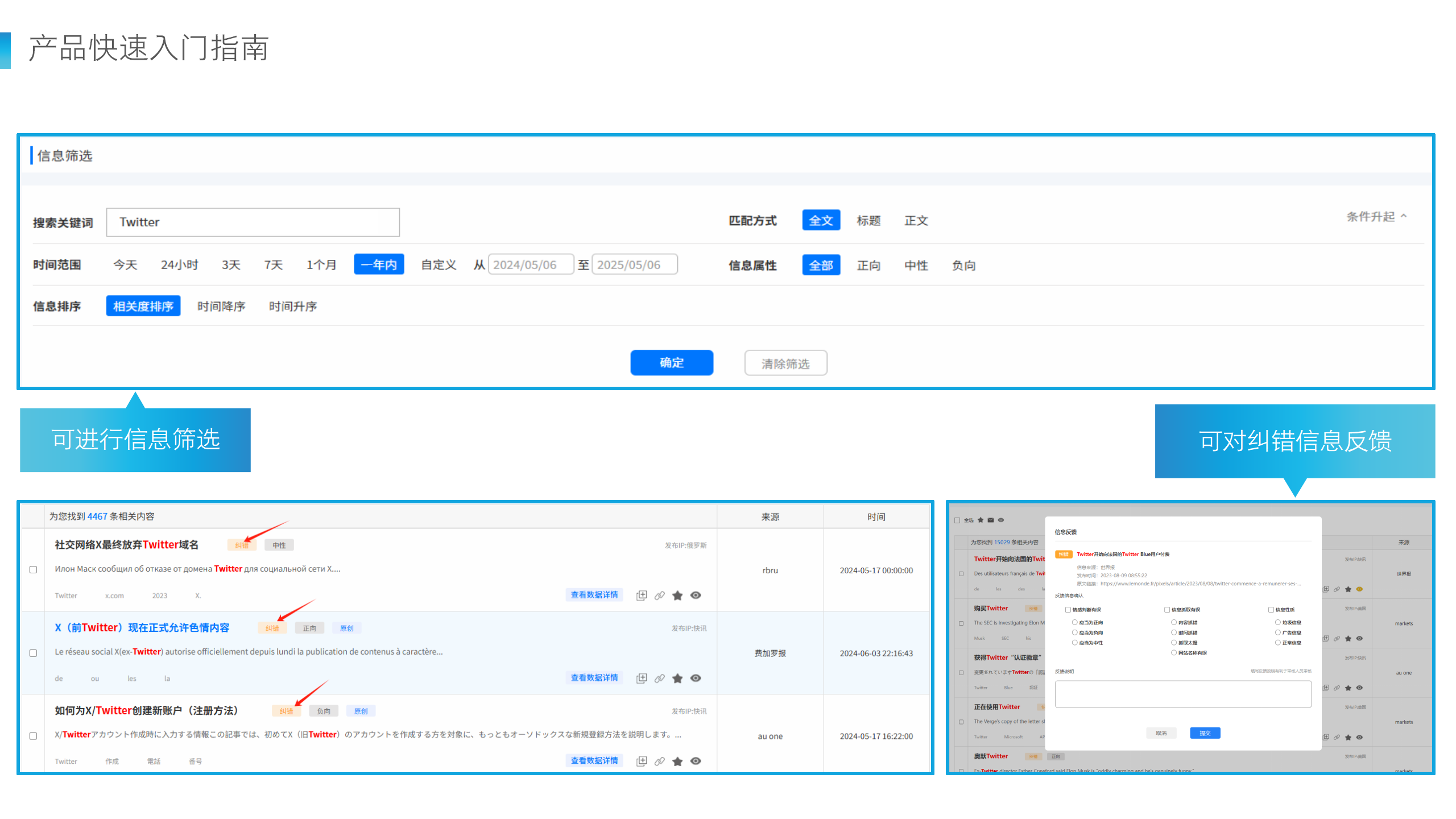The width and height of the screenshot is (1456, 819).
Task: Select 相关度排序 sort option
Action: point(143,307)
